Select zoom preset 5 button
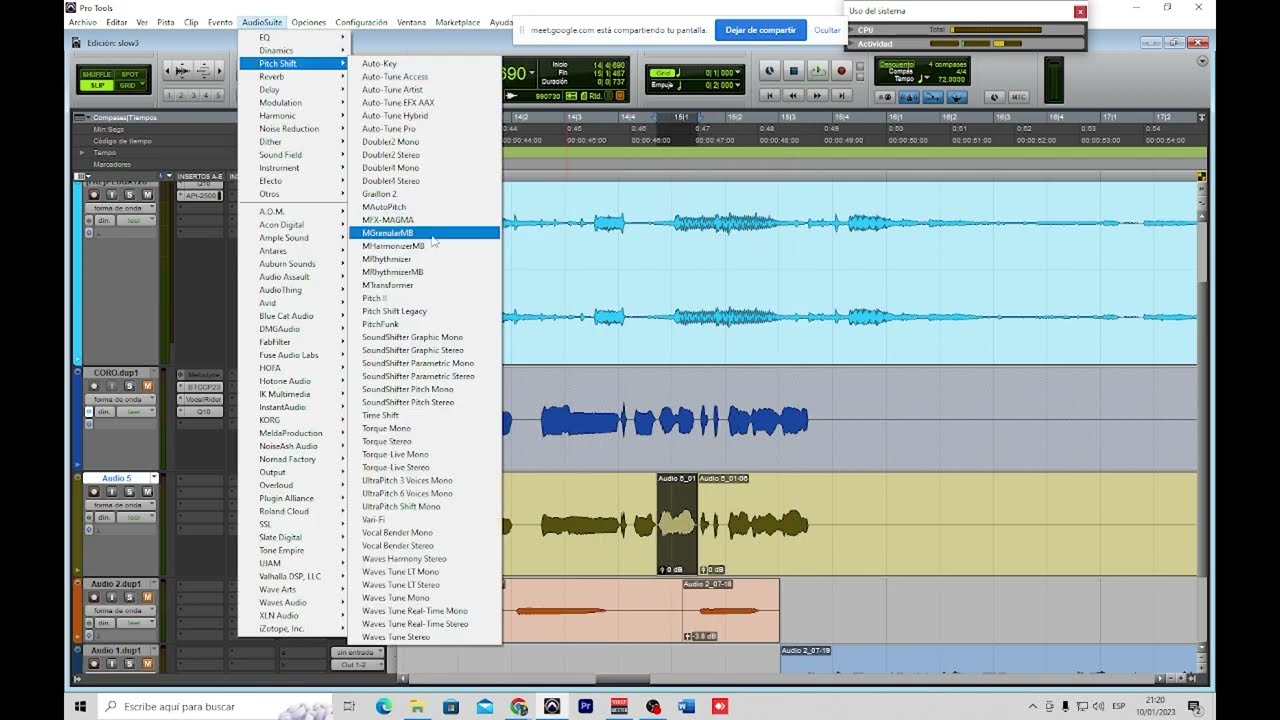The height and width of the screenshot is (720, 1280). (x=219, y=95)
